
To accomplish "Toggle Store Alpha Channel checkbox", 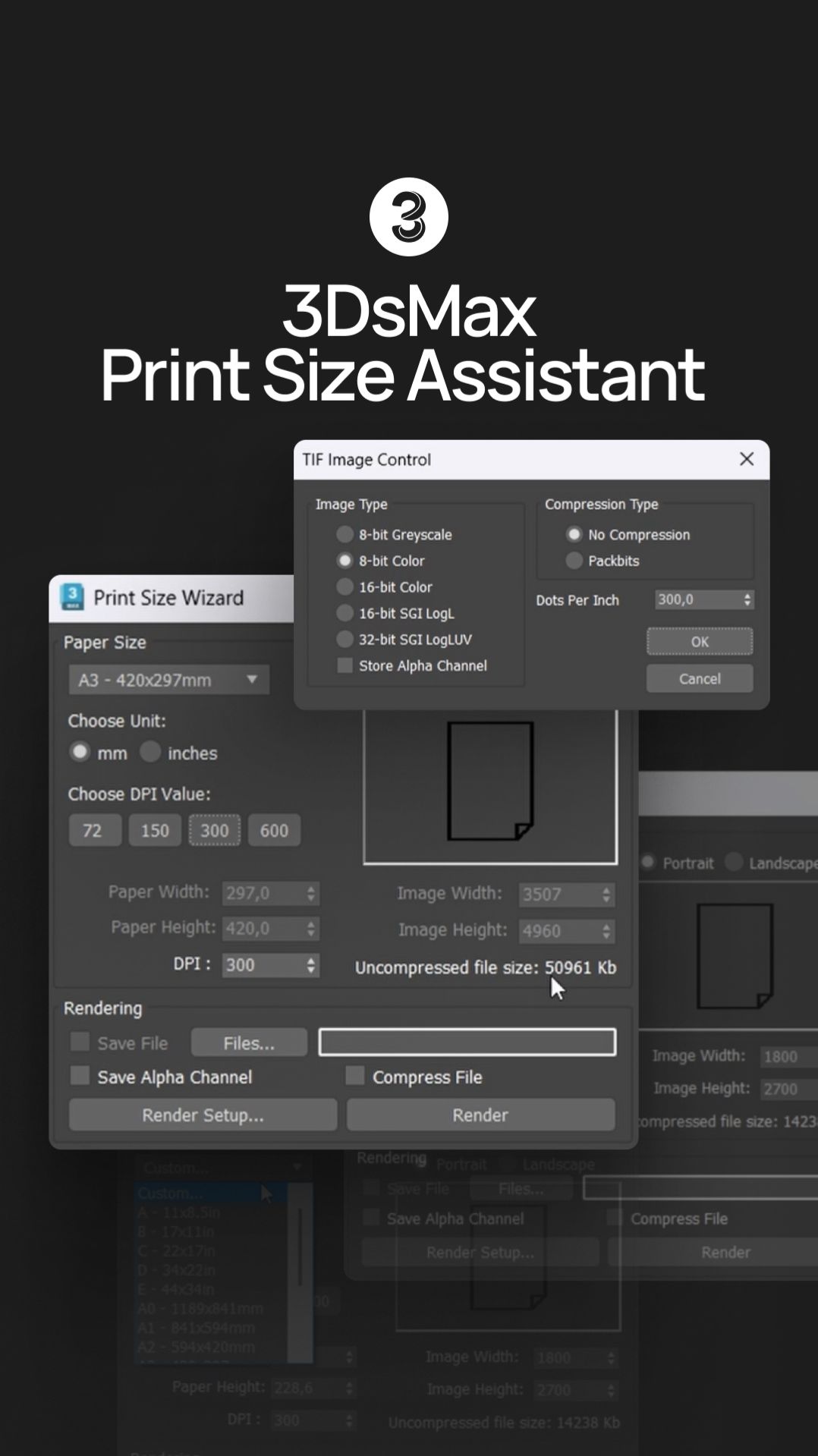I will [x=345, y=665].
